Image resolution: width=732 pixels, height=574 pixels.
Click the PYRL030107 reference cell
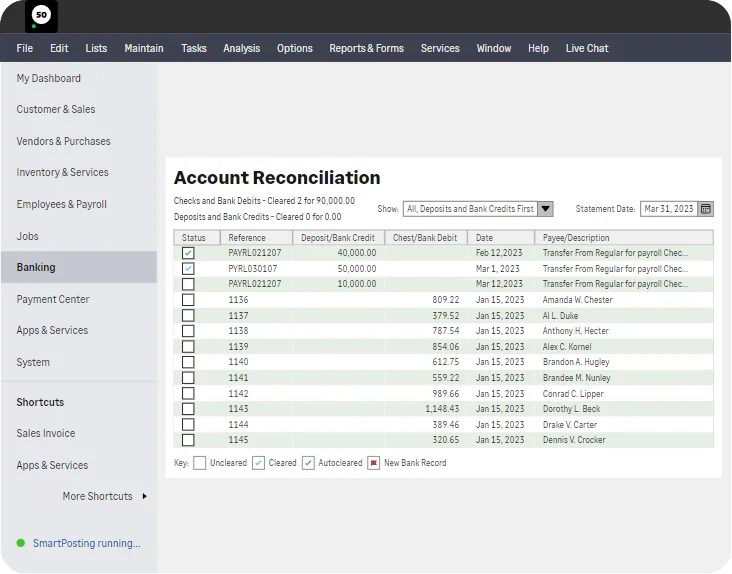coord(253,269)
